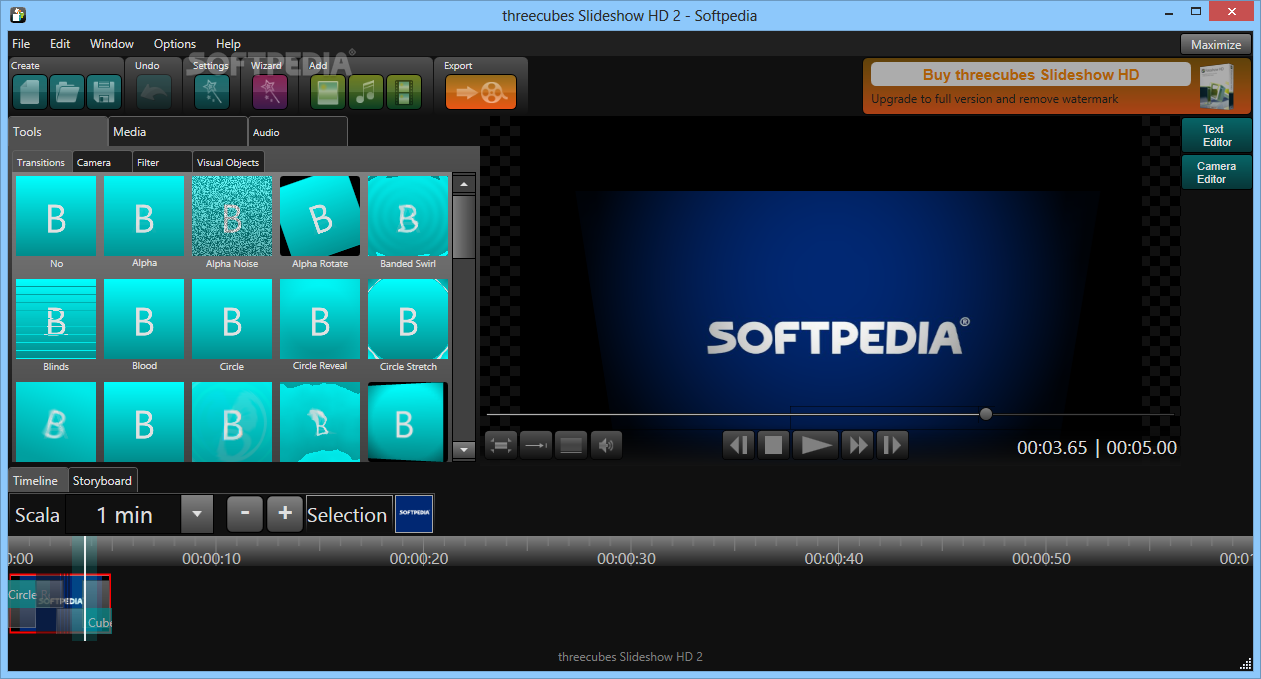Image resolution: width=1261 pixels, height=679 pixels.
Task: Pick the Blinds transition
Action: point(56,319)
